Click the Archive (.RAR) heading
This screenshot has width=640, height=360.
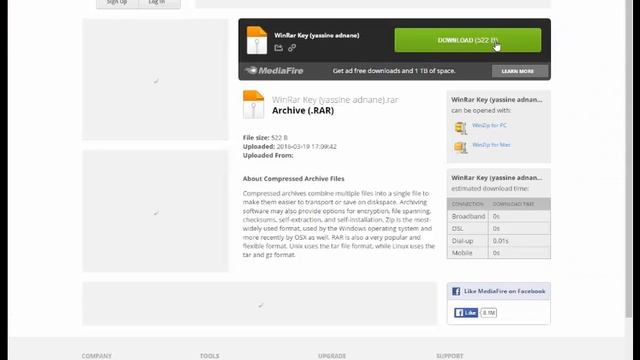(x=303, y=111)
